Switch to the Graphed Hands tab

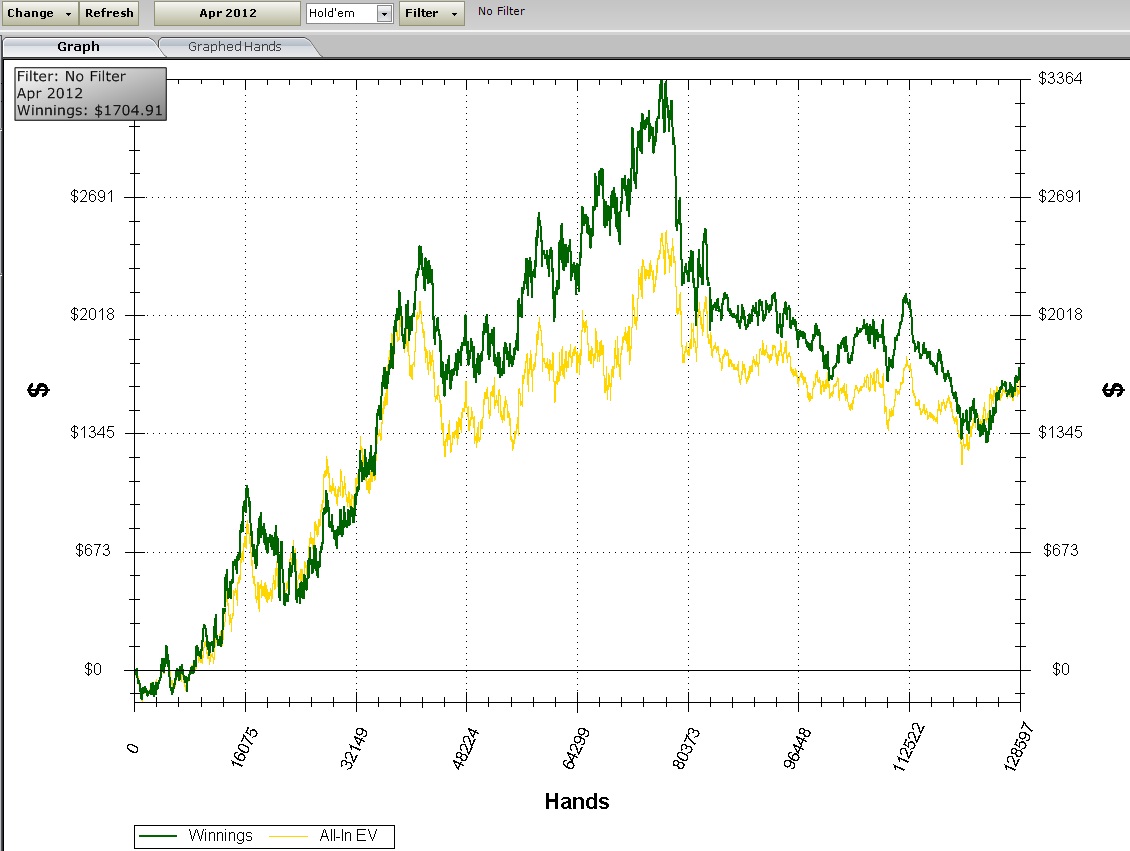234,46
